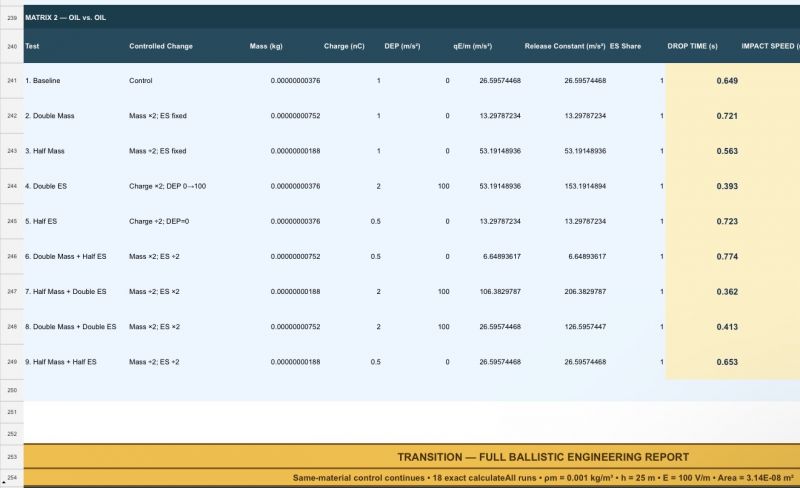
Task: Click DEP value 100 in Double ES row
Action: [x=443, y=186]
